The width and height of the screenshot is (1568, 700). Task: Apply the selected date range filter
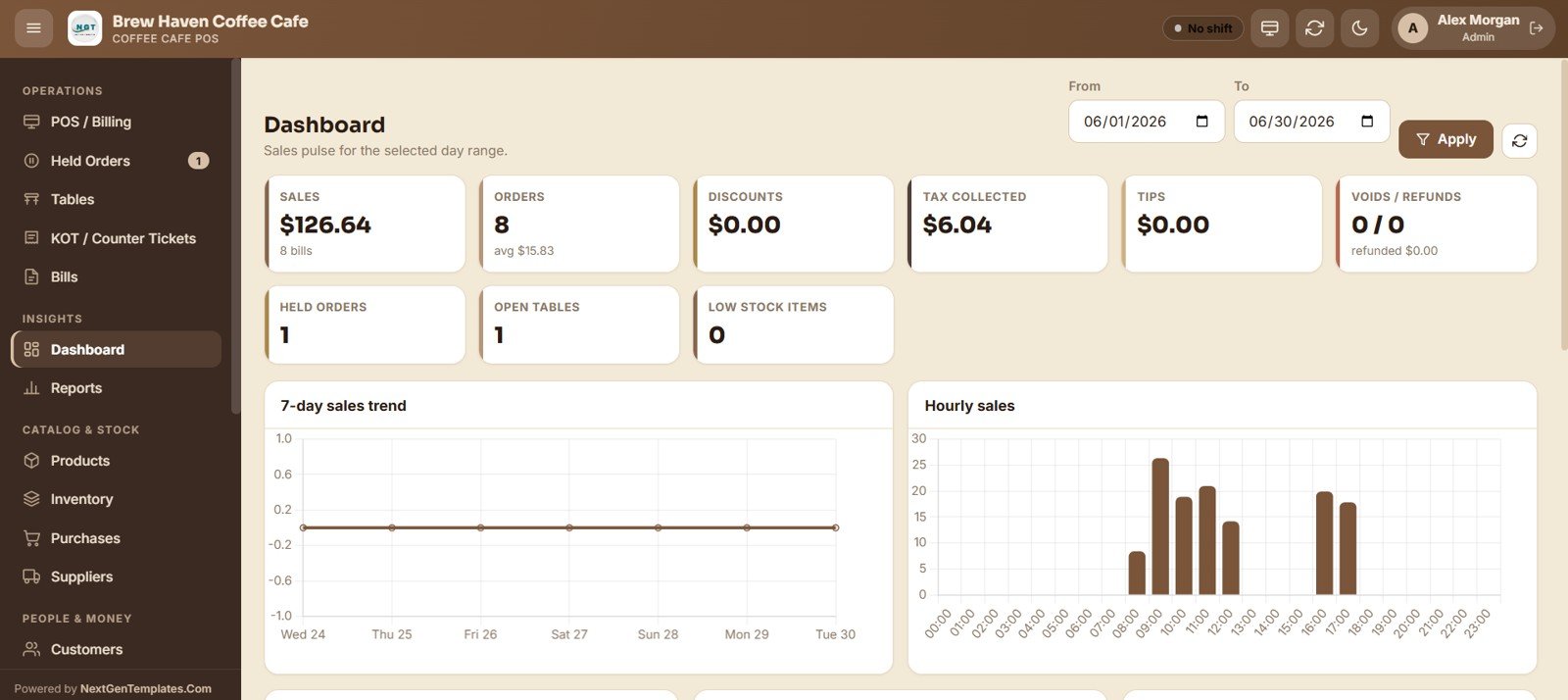[x=1445, y=139]
